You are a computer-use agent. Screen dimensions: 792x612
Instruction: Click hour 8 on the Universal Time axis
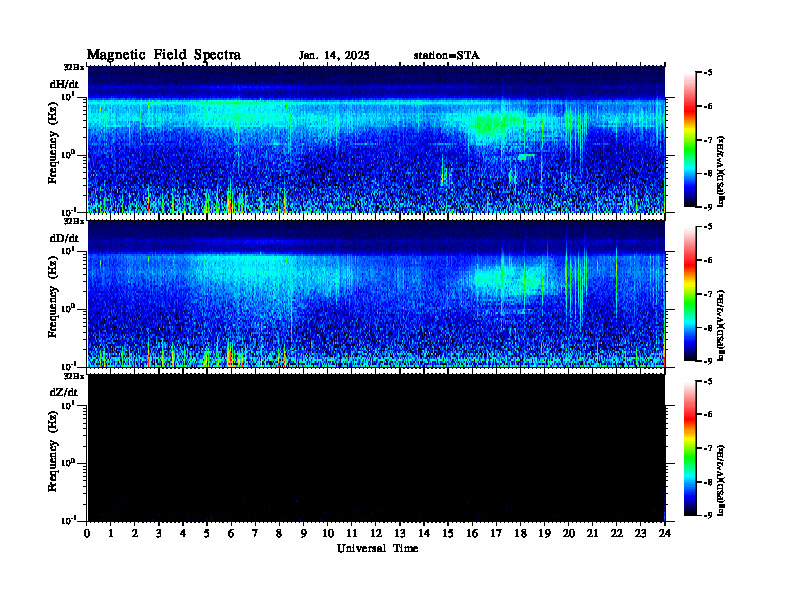(279, 533)
